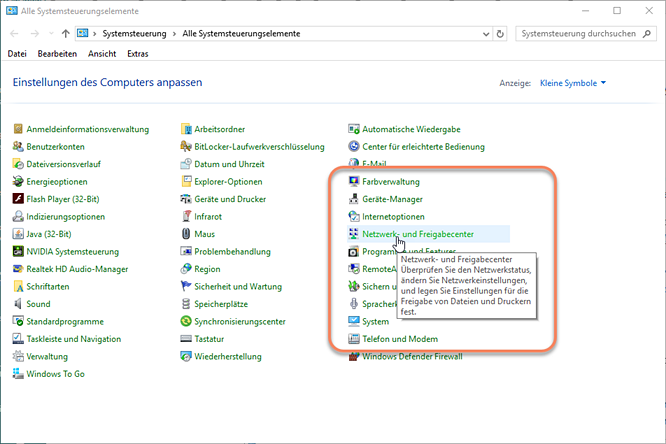The width and height of the screenshot is (666, 444).
Task: Click the Indizierungsoptionen icon
Action: (18, 216)
